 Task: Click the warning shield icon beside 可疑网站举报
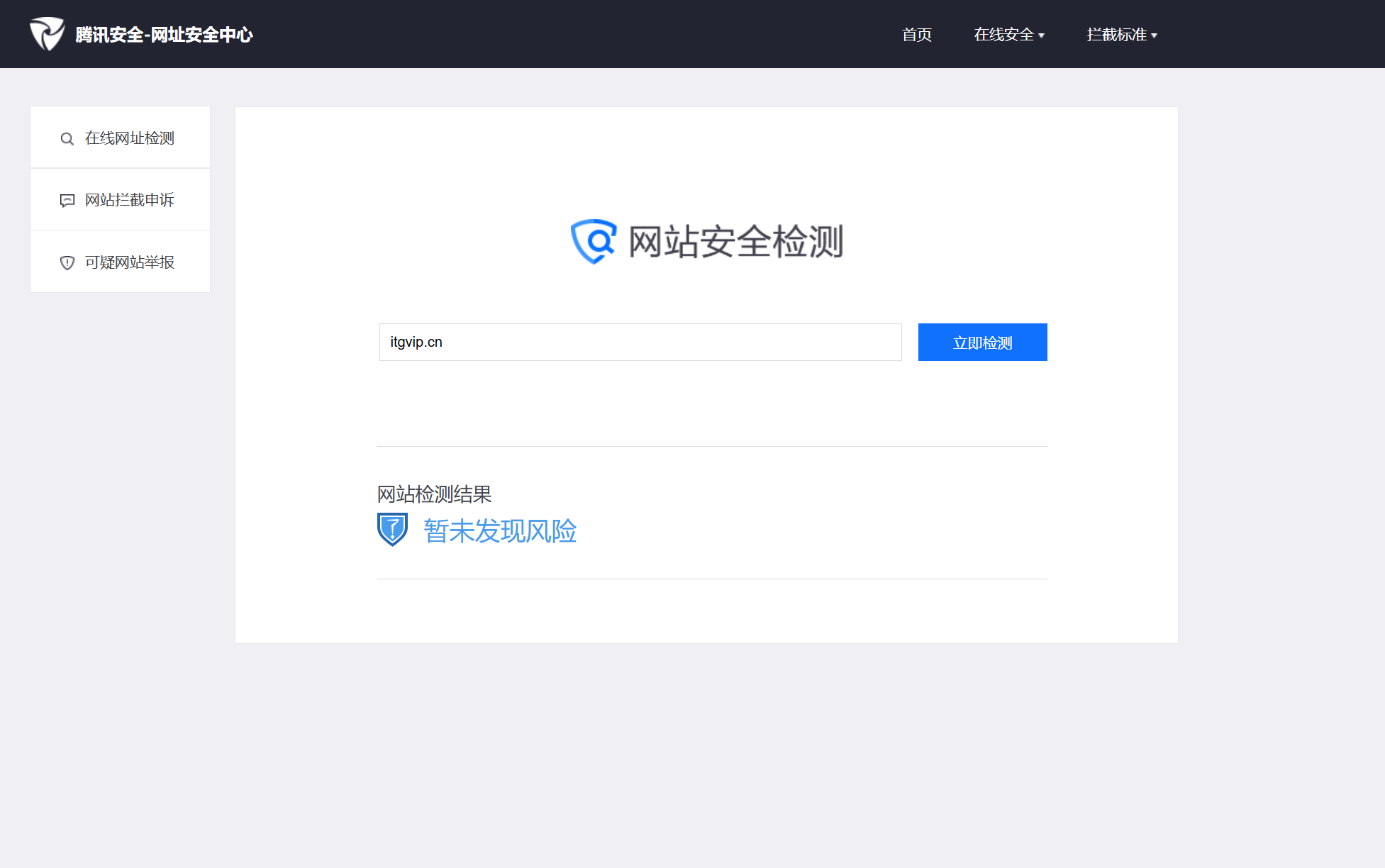(67, 263)
